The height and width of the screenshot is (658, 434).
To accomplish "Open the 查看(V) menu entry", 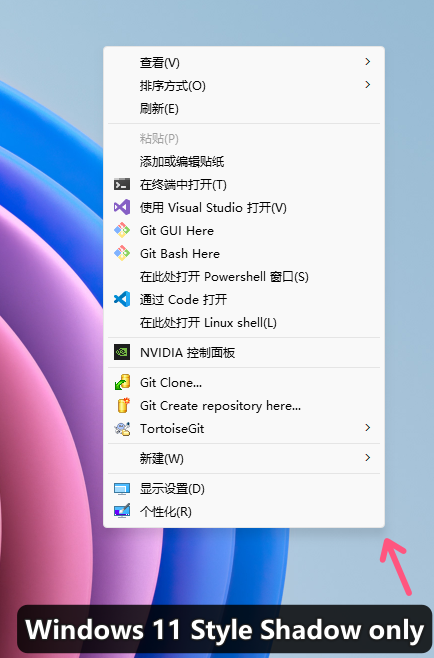I will pos(244,63).
